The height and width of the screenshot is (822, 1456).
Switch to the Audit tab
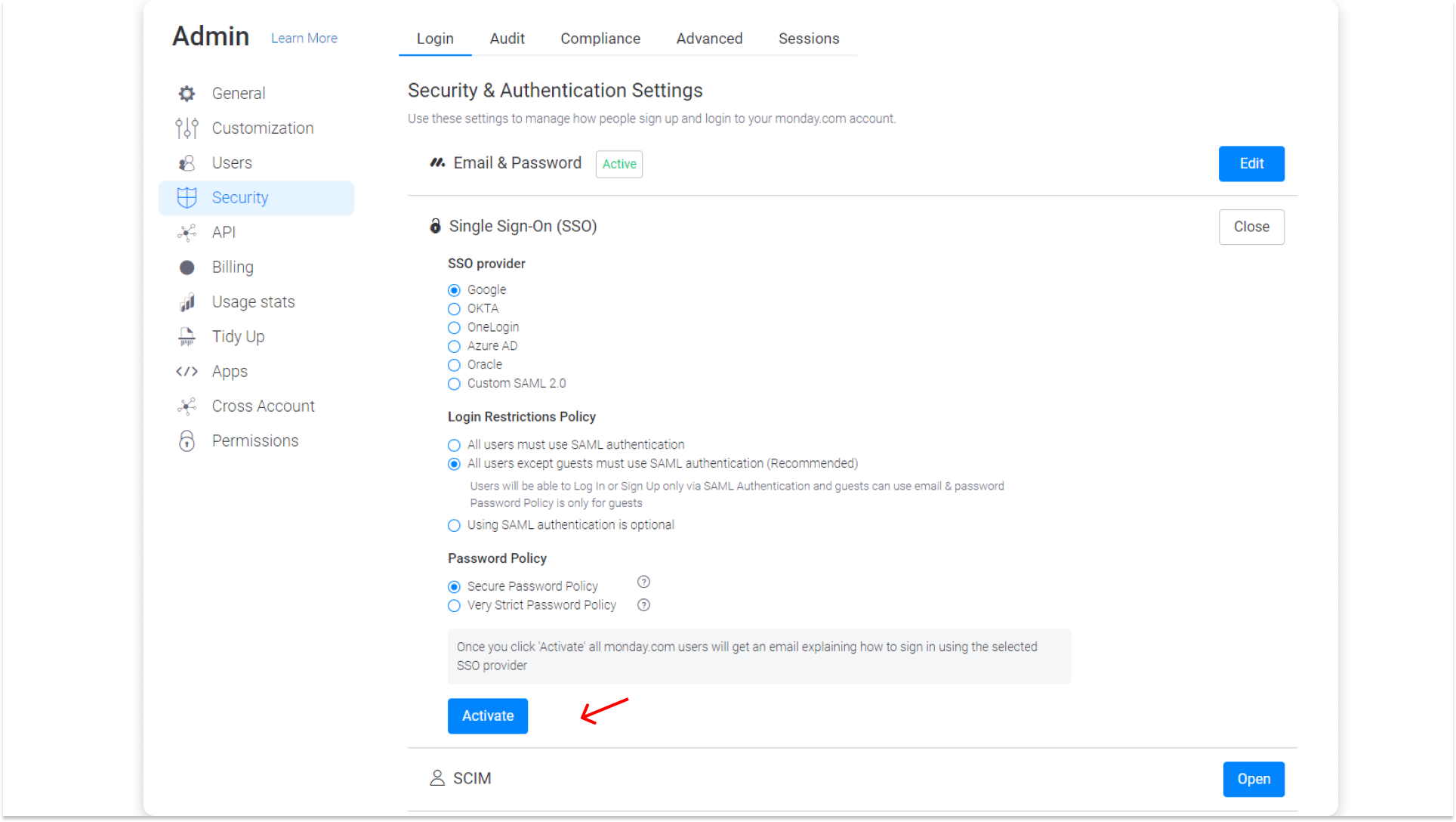[x=507, y=39]
